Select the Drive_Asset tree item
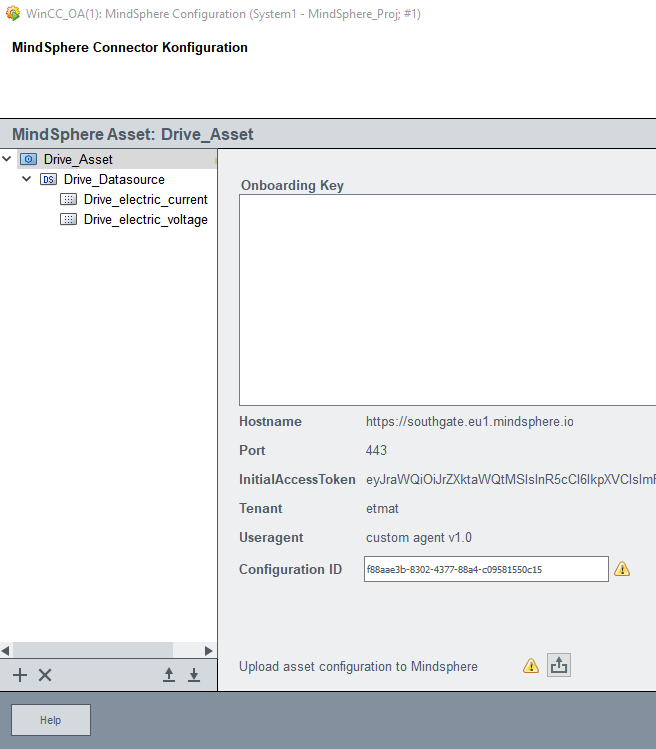 click(78, 159)
